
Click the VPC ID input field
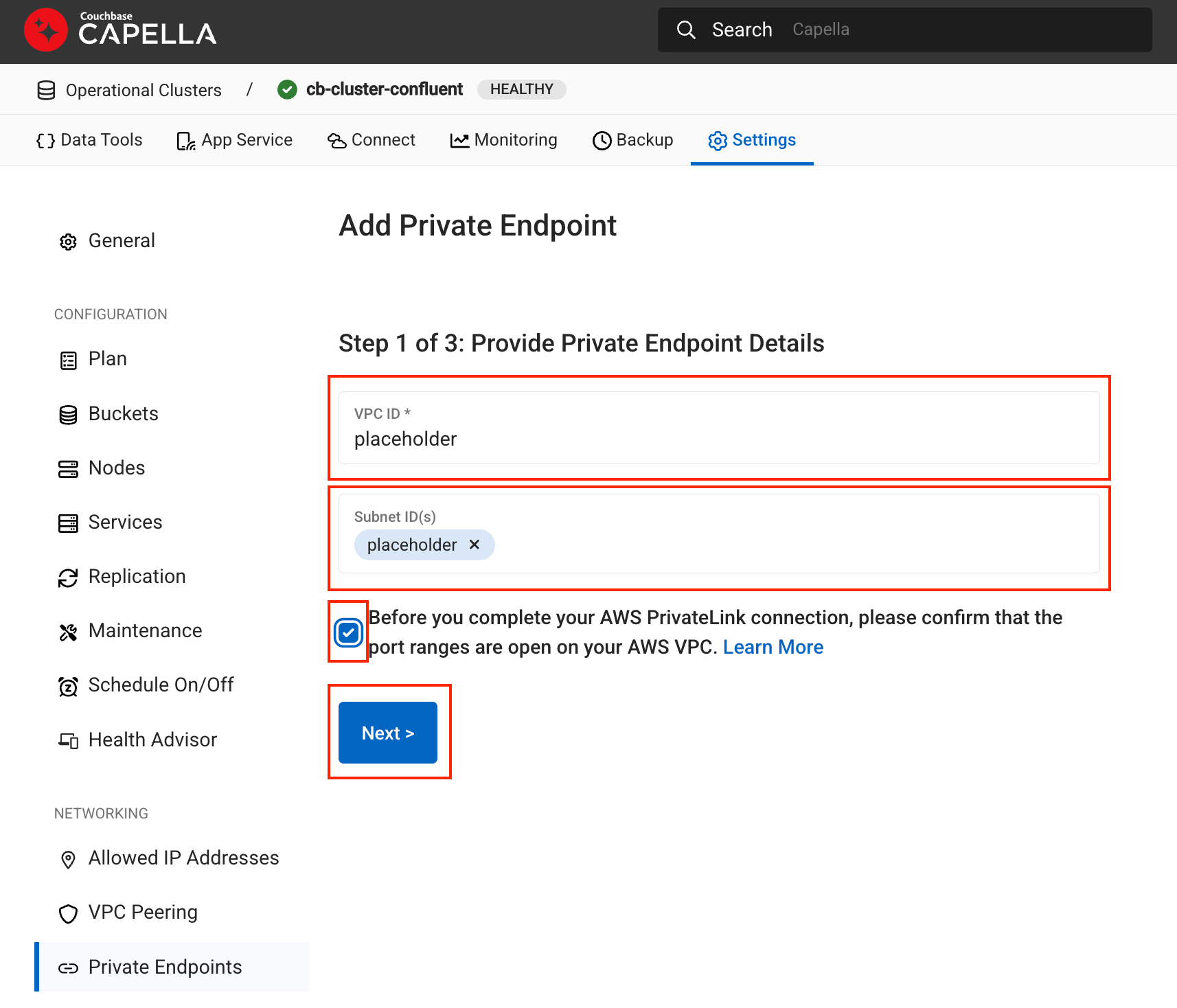click(x=718, y=439)
